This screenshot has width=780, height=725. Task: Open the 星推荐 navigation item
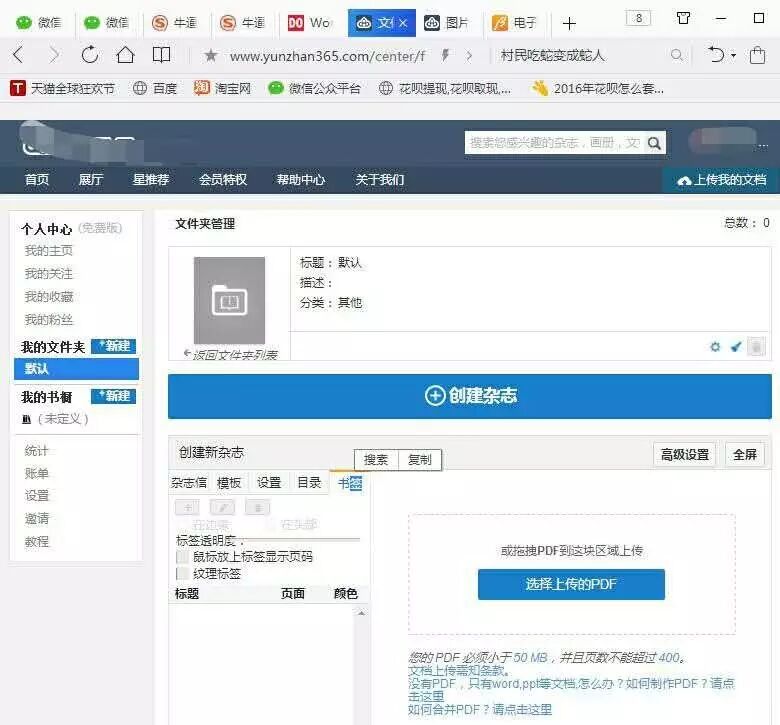[x=151, y=180]
